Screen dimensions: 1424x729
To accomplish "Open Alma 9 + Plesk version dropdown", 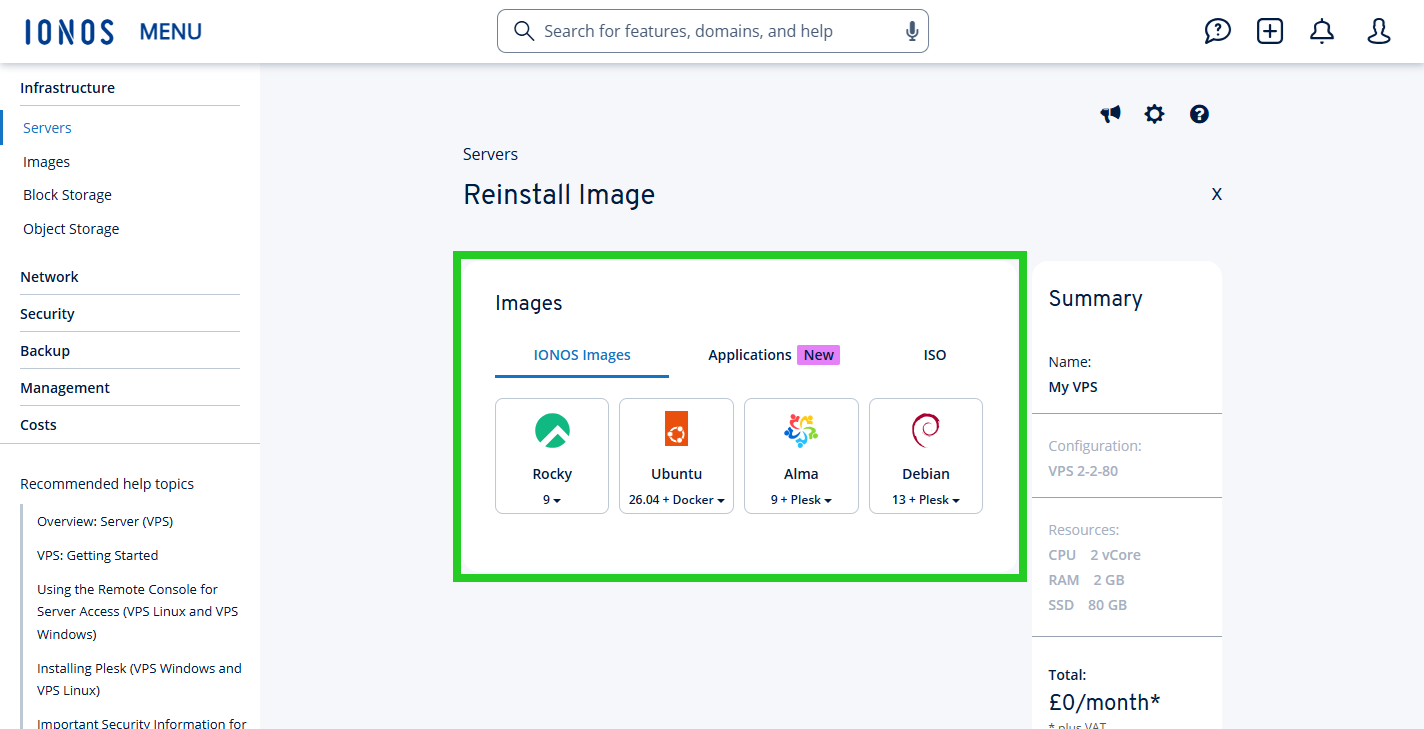I will 801,500.
